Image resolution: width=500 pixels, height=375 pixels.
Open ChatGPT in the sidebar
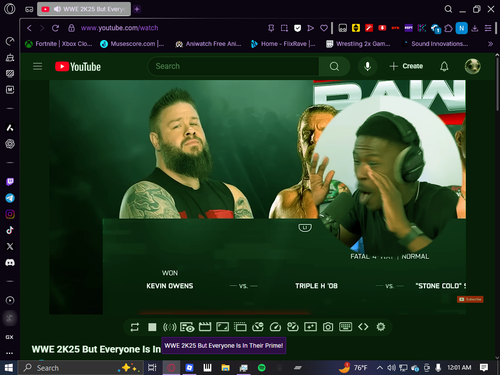(x=10, y=144)
